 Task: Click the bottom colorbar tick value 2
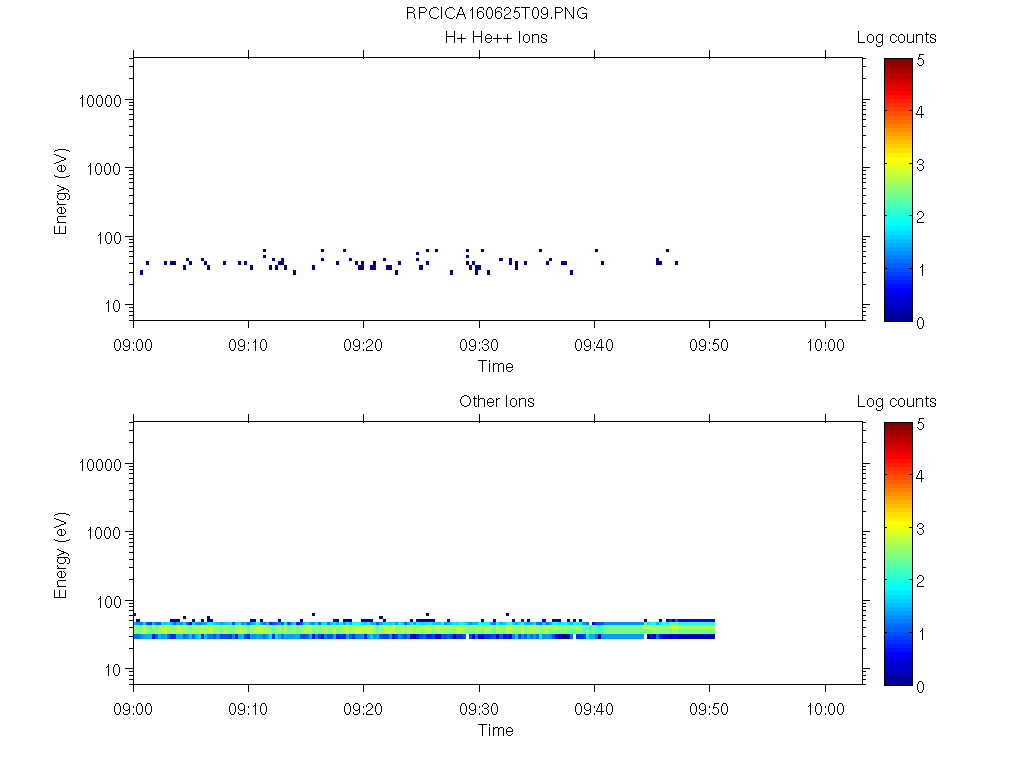(920, 581)
